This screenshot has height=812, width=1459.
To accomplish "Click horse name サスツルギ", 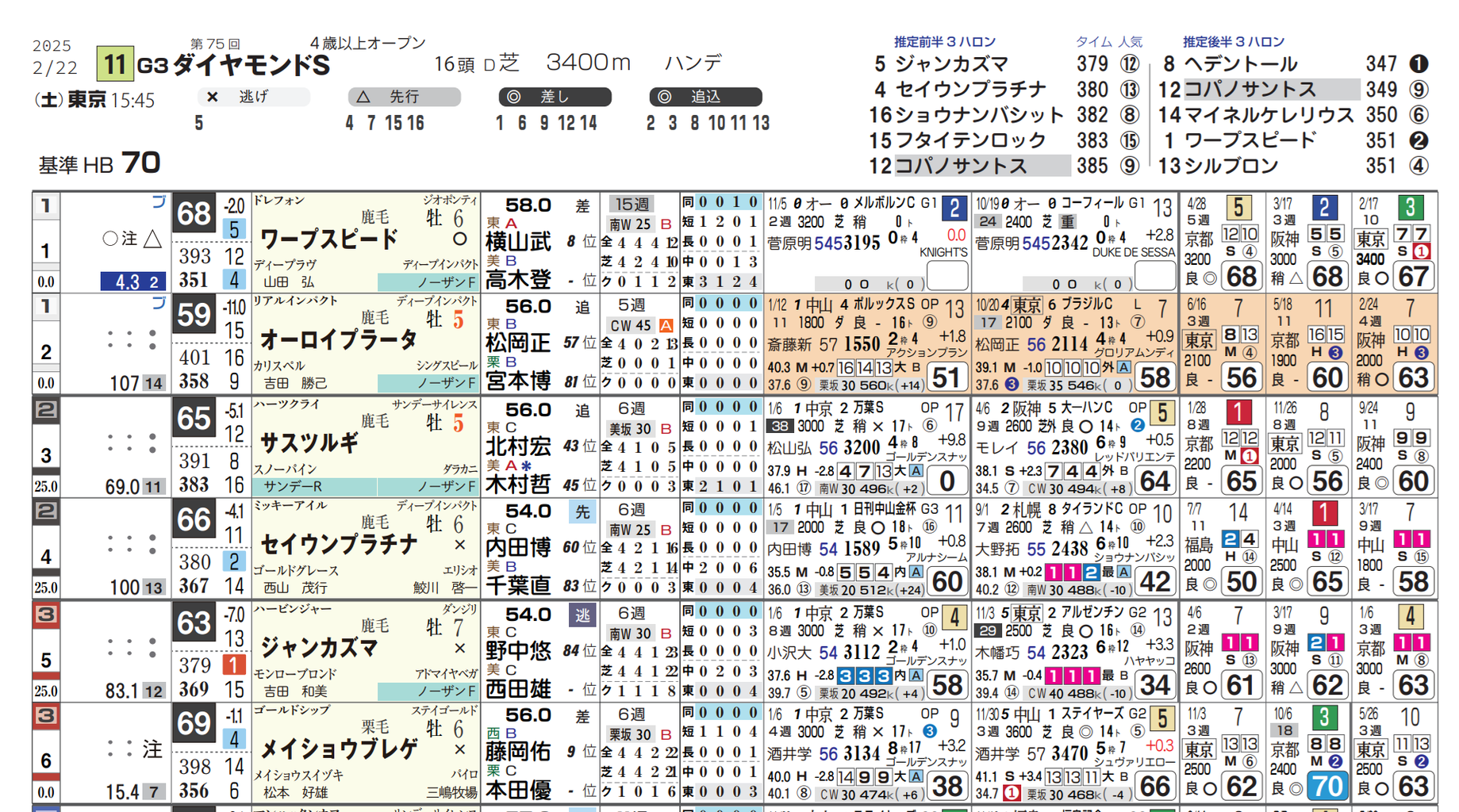I will point(310,442).
